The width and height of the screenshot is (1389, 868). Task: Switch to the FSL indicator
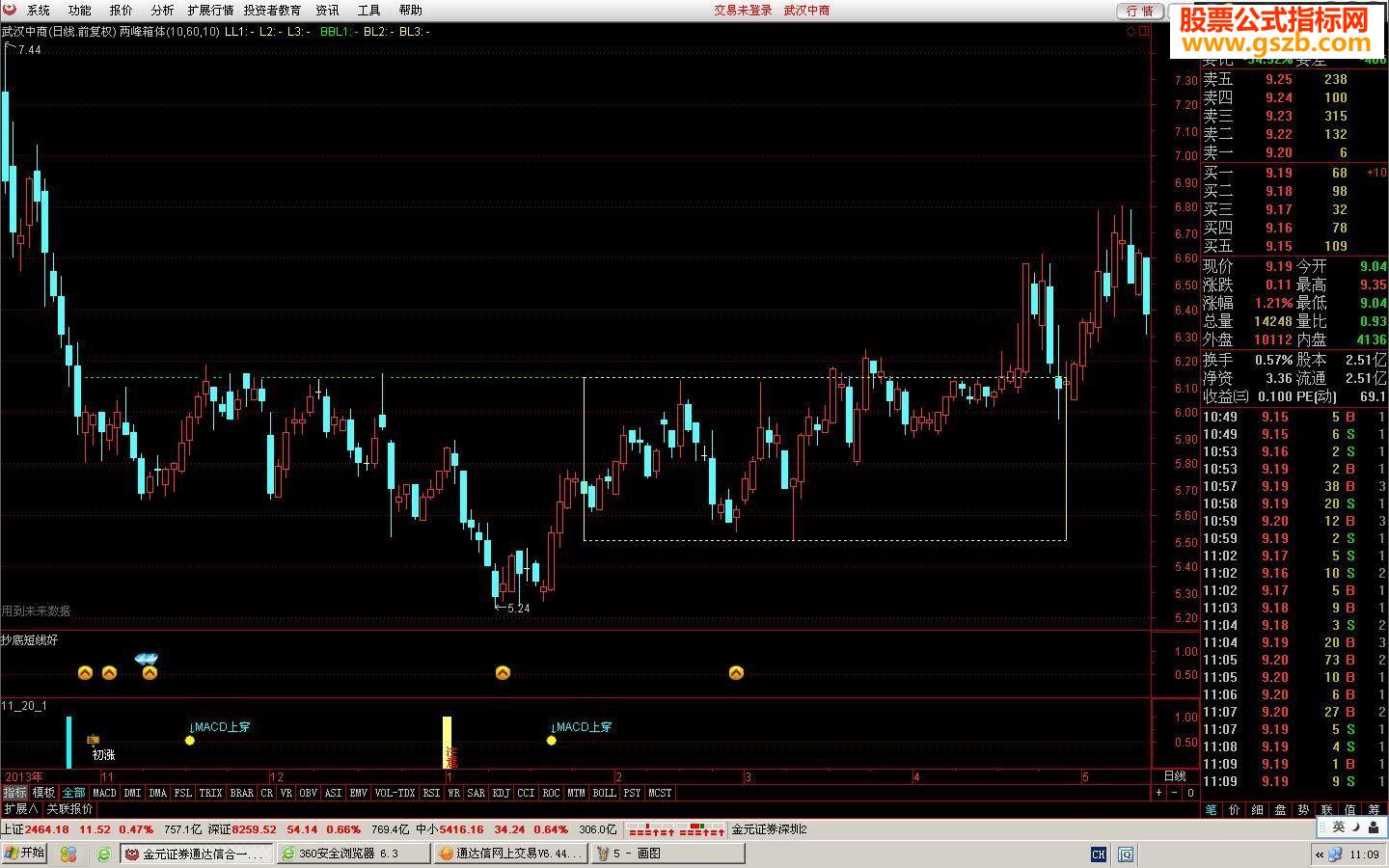tap(183, 793)
